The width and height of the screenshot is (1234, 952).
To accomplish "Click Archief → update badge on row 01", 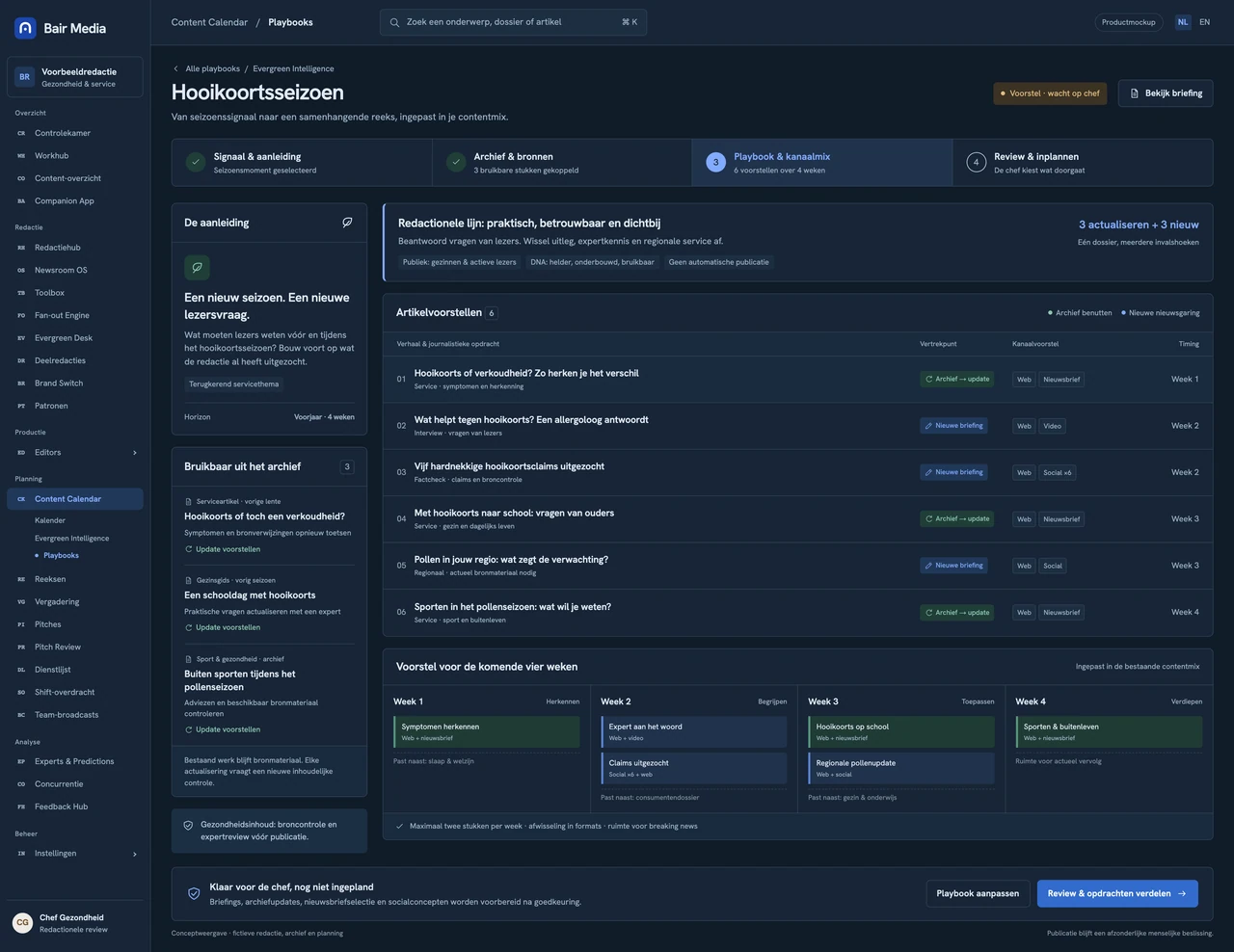I will 956,379.
